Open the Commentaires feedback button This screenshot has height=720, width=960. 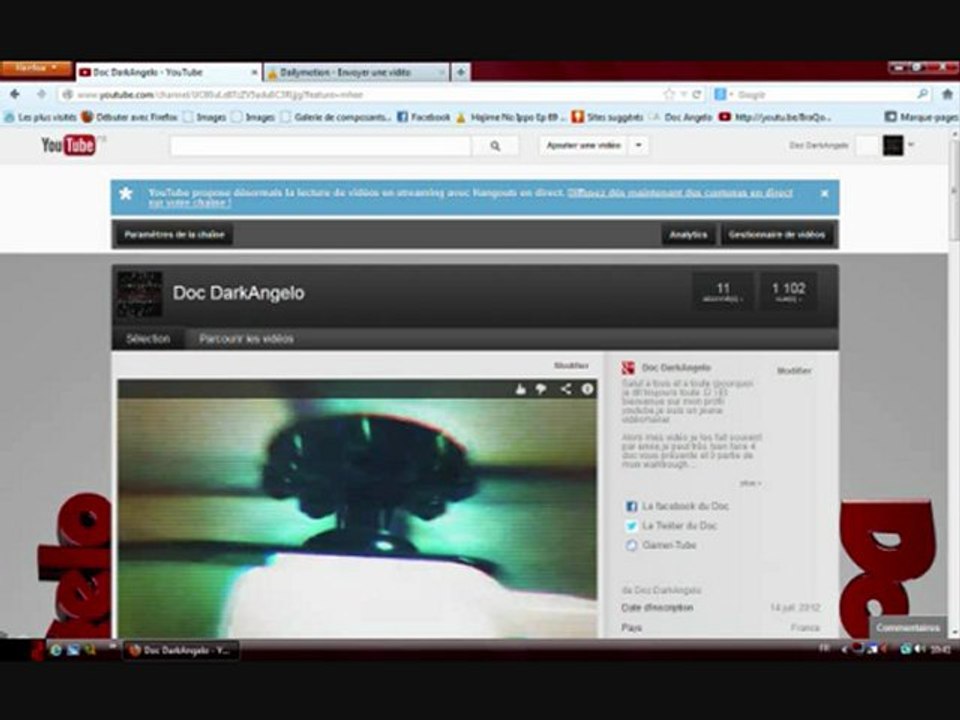[907, 628]
